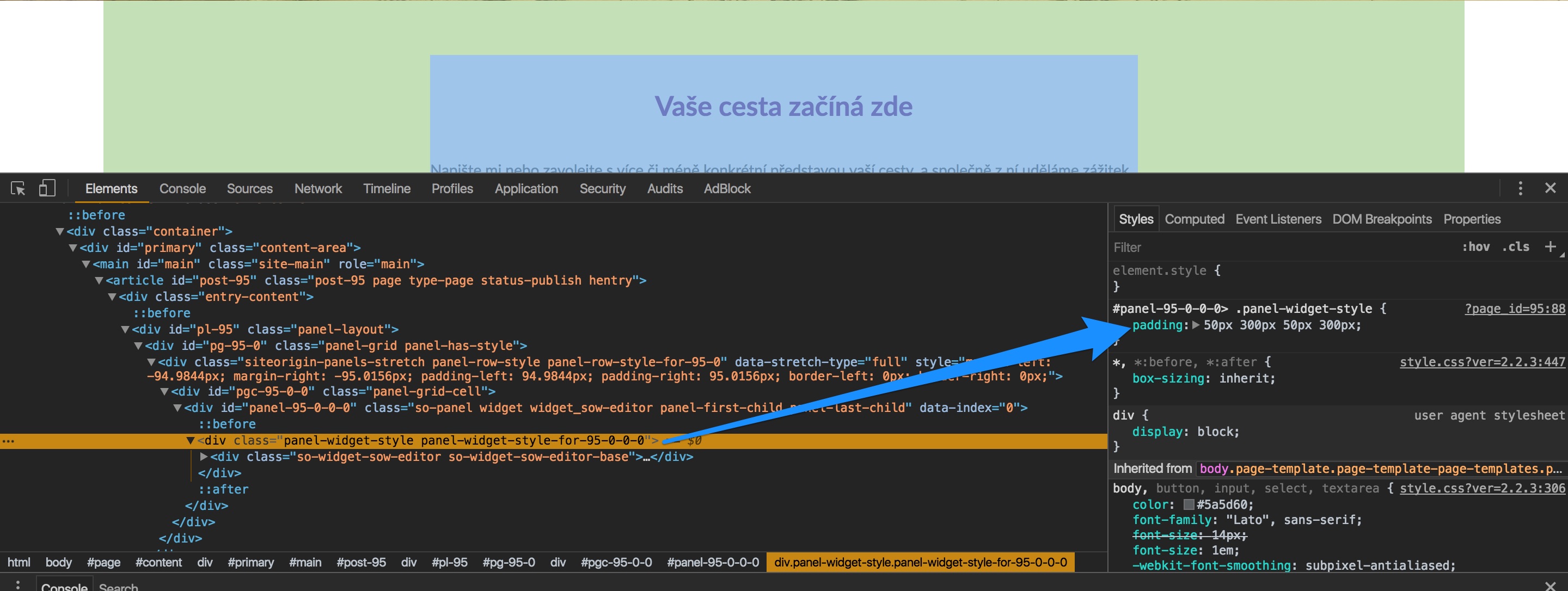The width and height of the screenshot is (1568, 591).
Task: Close the DevTools panel
Action: [x=1549, y=189]
